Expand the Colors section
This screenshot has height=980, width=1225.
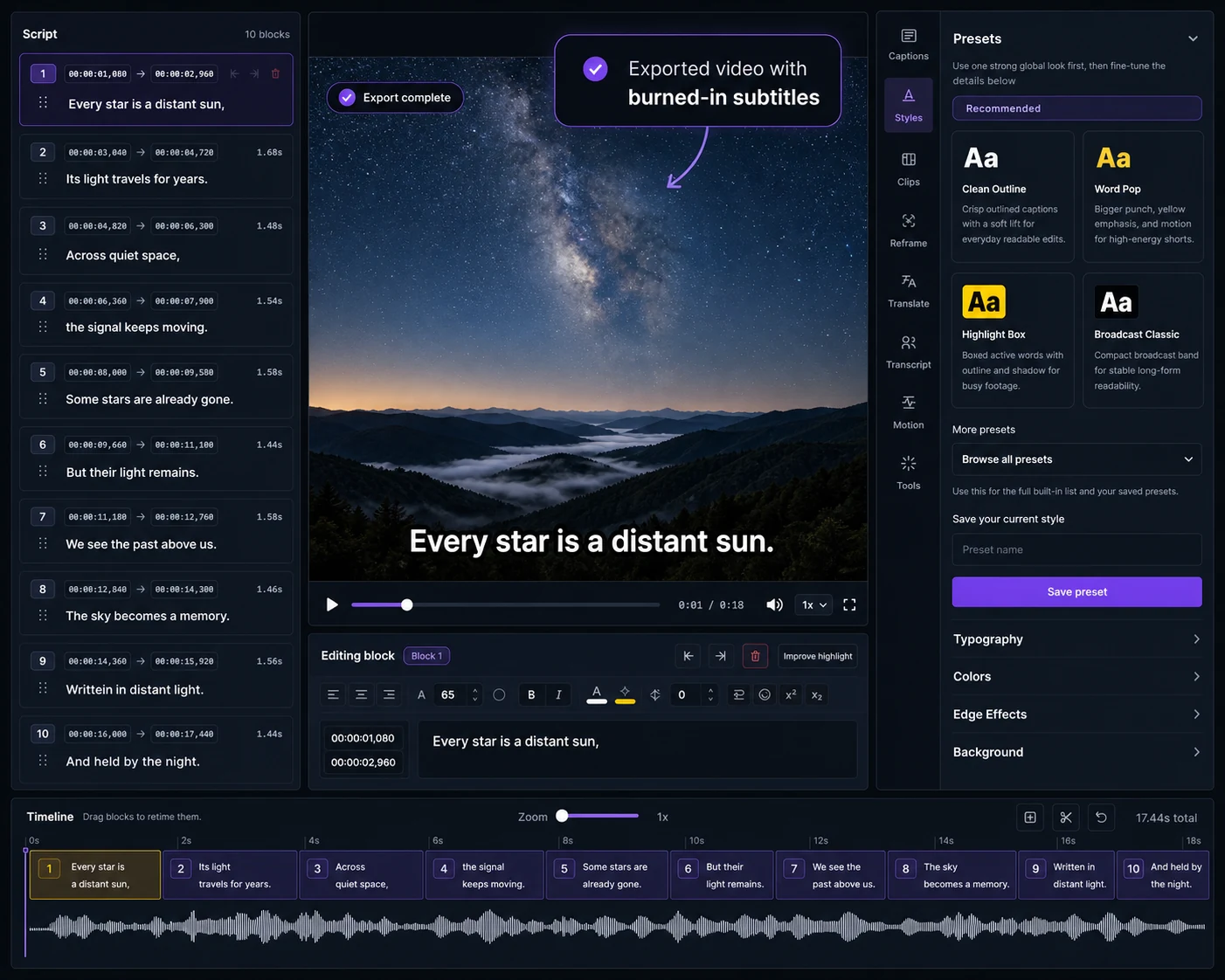(x=1076, y=677)
